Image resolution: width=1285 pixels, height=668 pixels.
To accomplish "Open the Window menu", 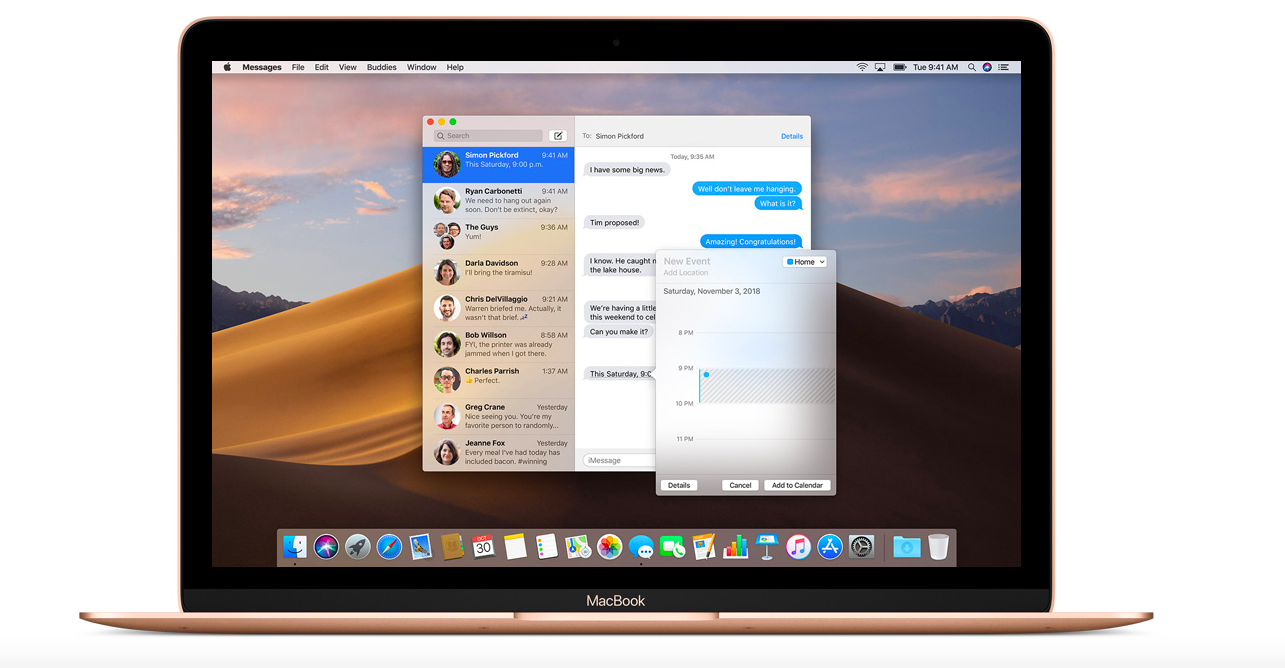I will pyautogui.click(x=421, y=67).
